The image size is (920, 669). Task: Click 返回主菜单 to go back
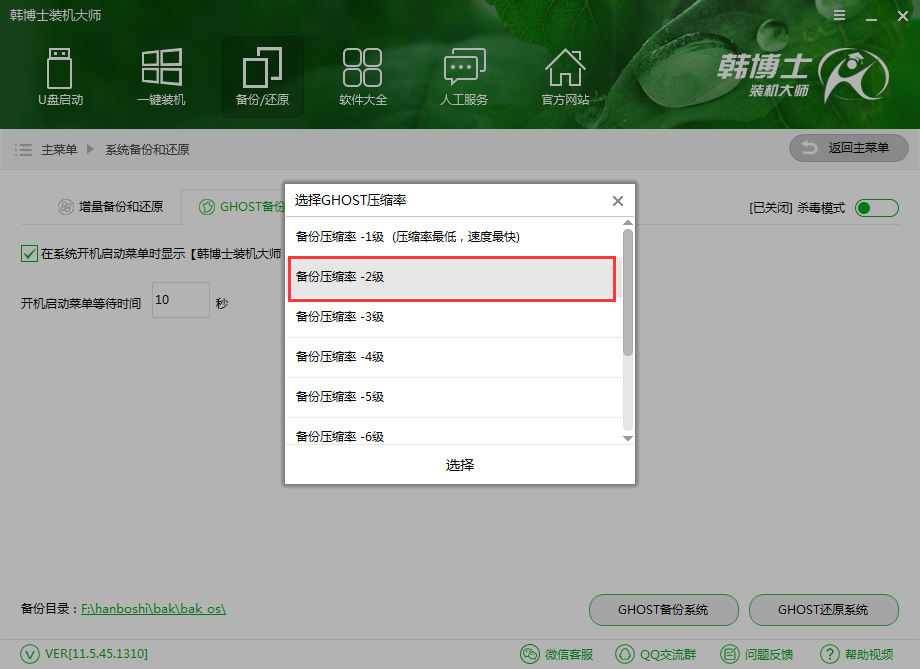848,148
